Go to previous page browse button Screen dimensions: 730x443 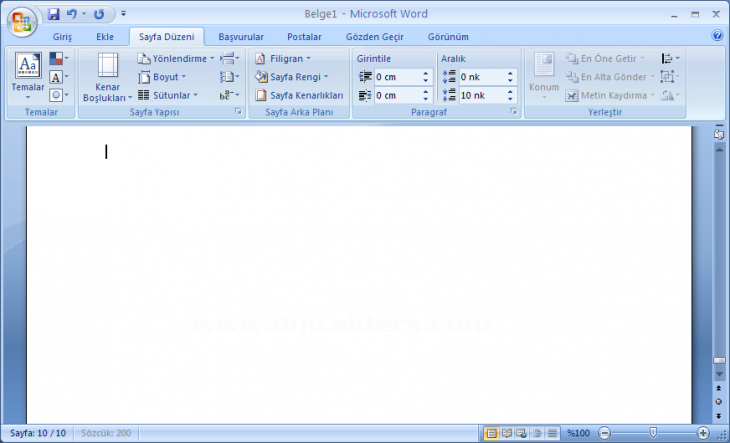[x=719, y=388]
